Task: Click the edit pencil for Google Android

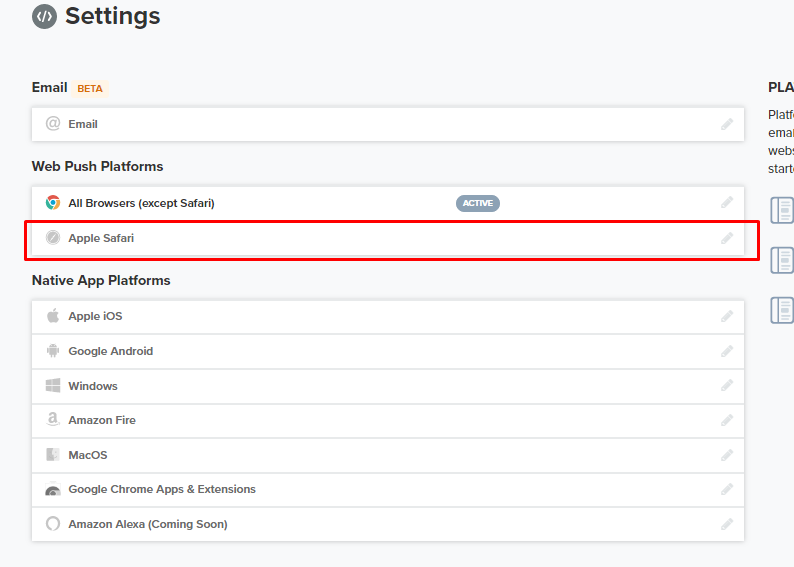Action: click(727, 351)
